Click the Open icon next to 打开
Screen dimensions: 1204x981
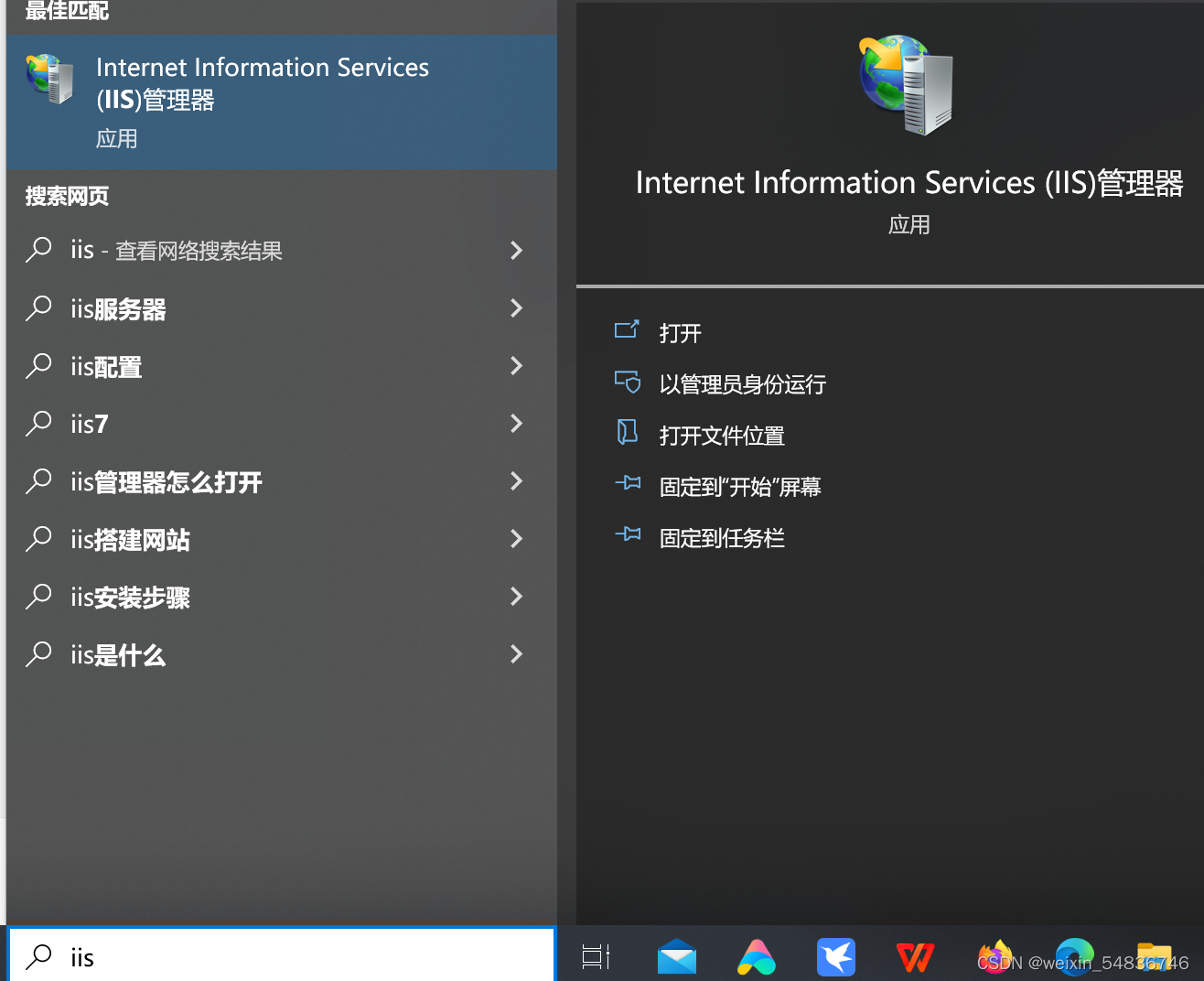pos(627,330)
